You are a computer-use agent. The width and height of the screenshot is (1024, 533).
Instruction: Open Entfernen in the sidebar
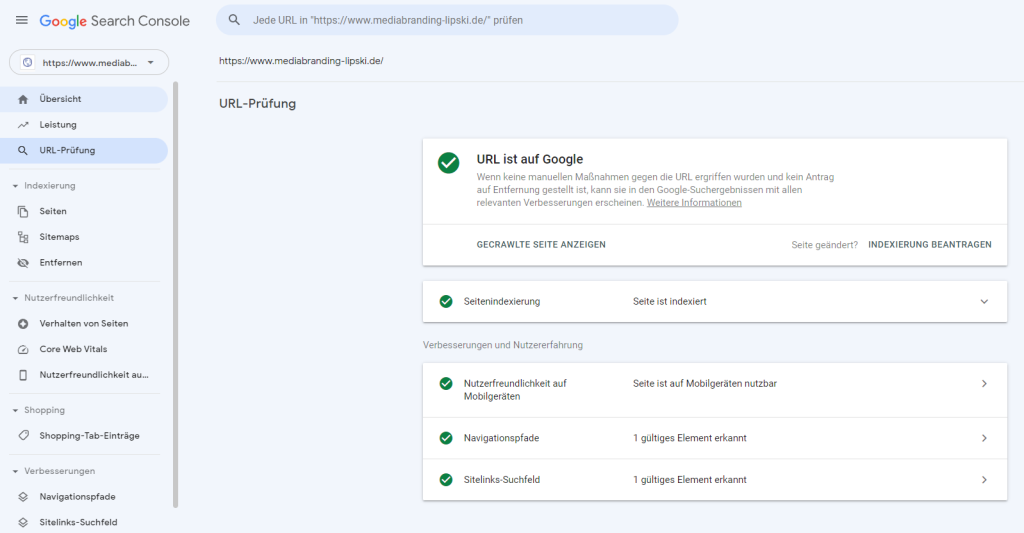coord(84,263)
